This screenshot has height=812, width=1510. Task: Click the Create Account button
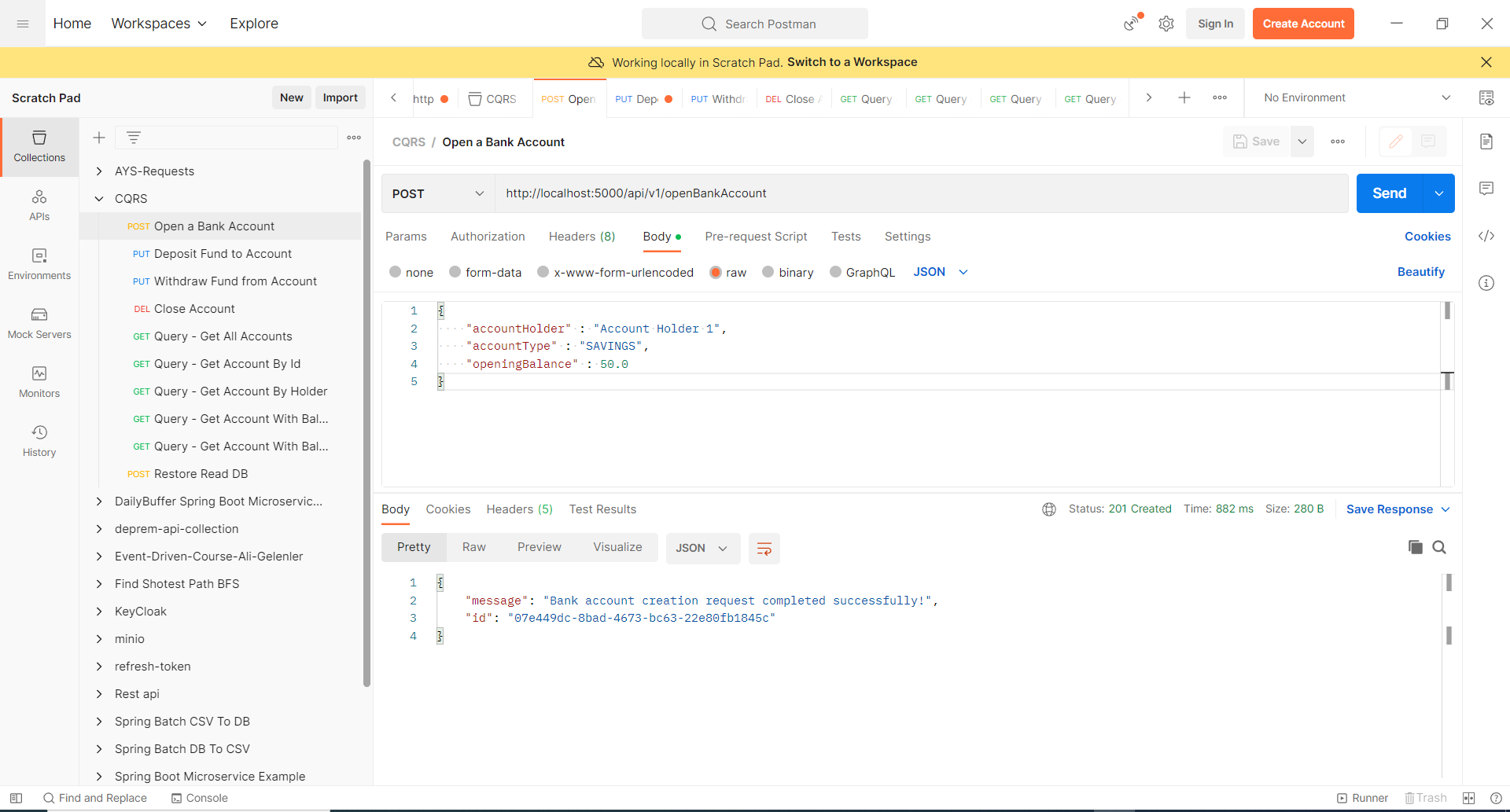[x=1303, y=24]
